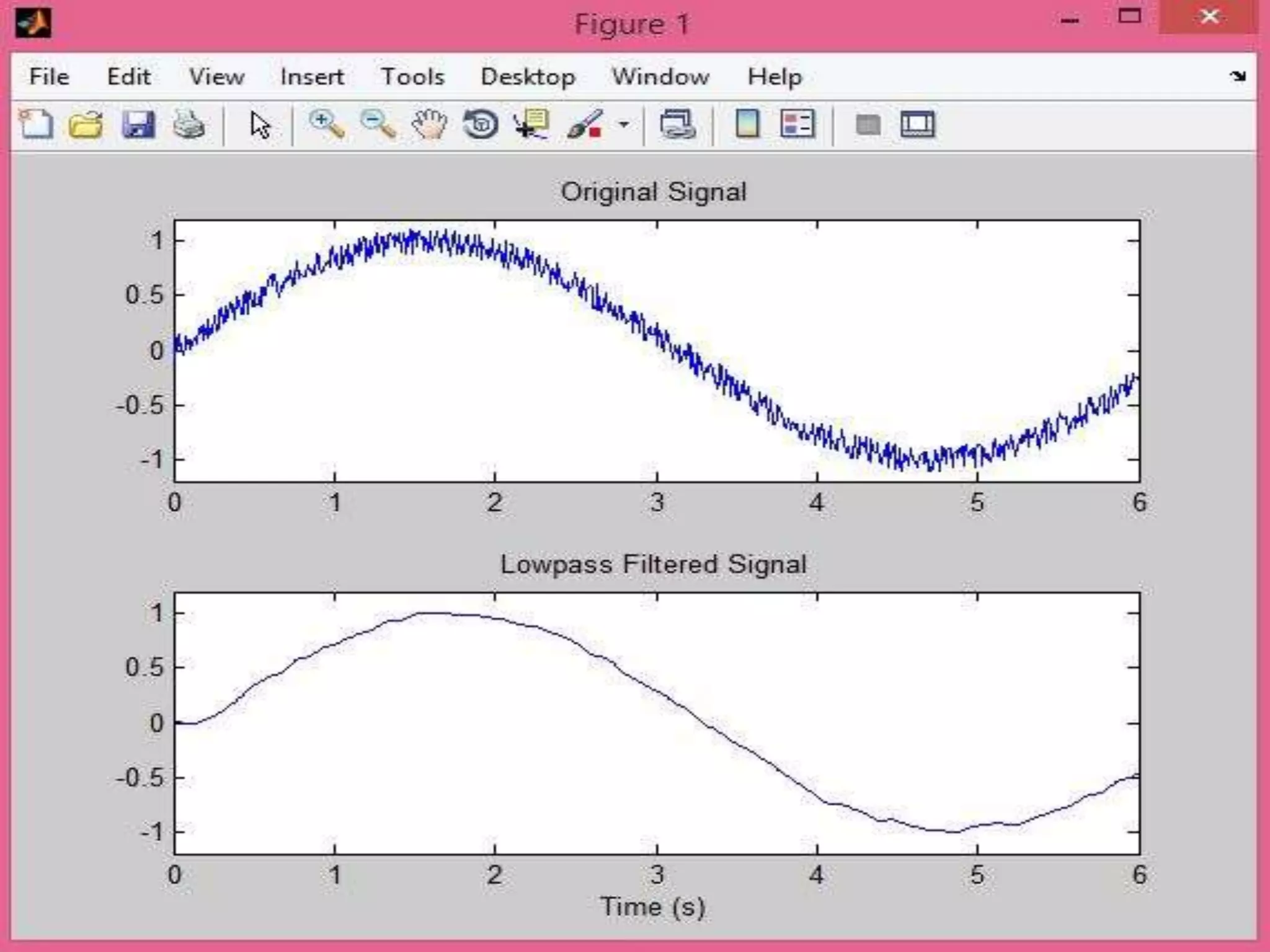Open the Desktop menu

tap(528, 77)
